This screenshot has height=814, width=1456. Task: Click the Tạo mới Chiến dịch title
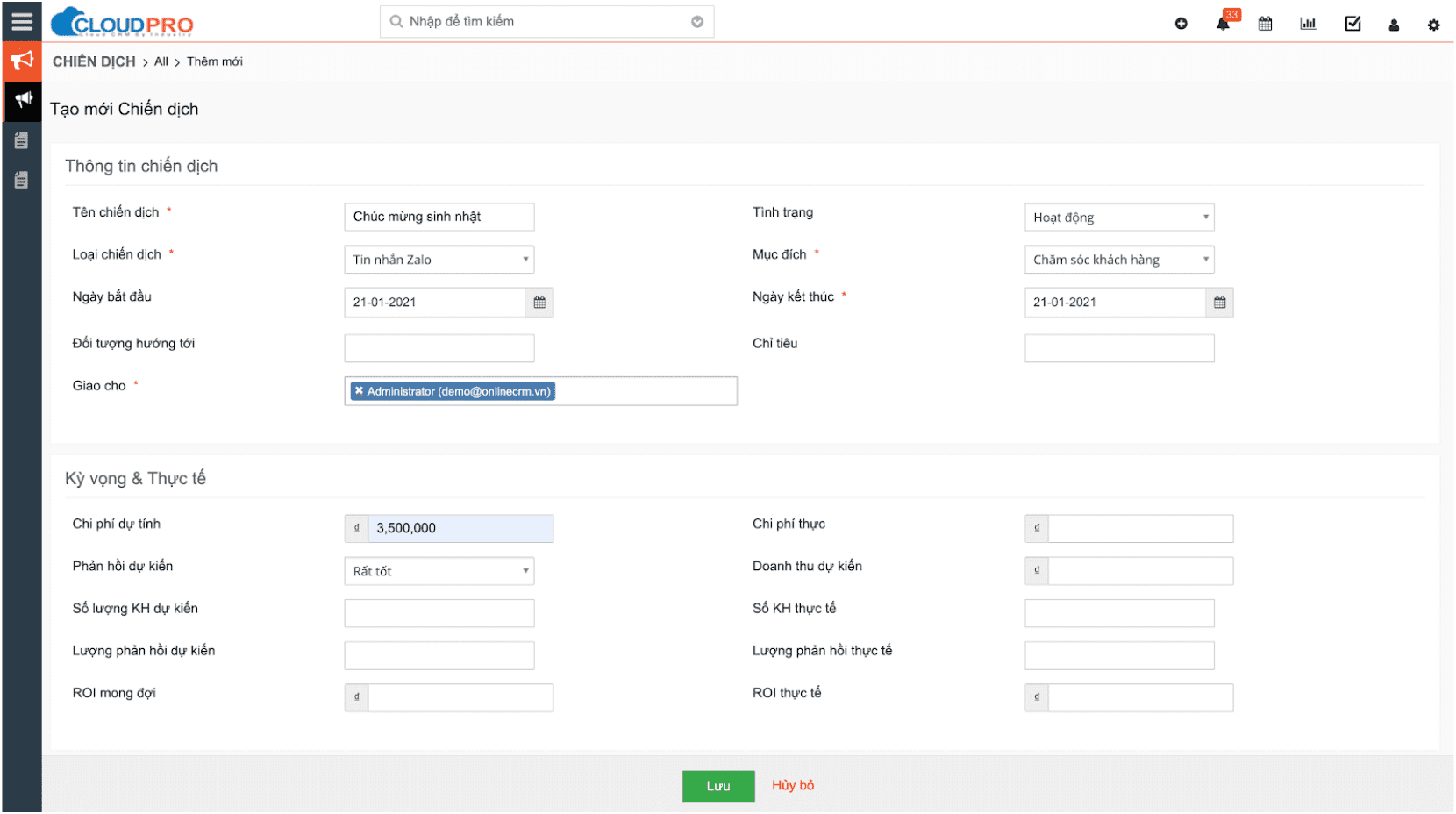[x=125, y=109]
